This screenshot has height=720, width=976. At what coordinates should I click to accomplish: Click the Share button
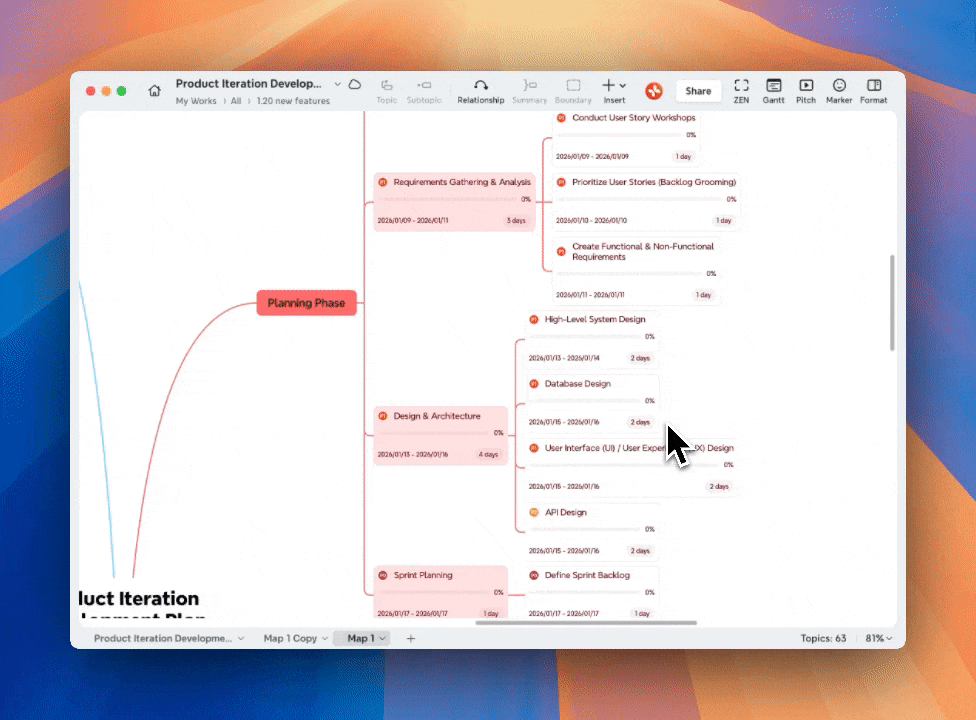click(698, 91)
